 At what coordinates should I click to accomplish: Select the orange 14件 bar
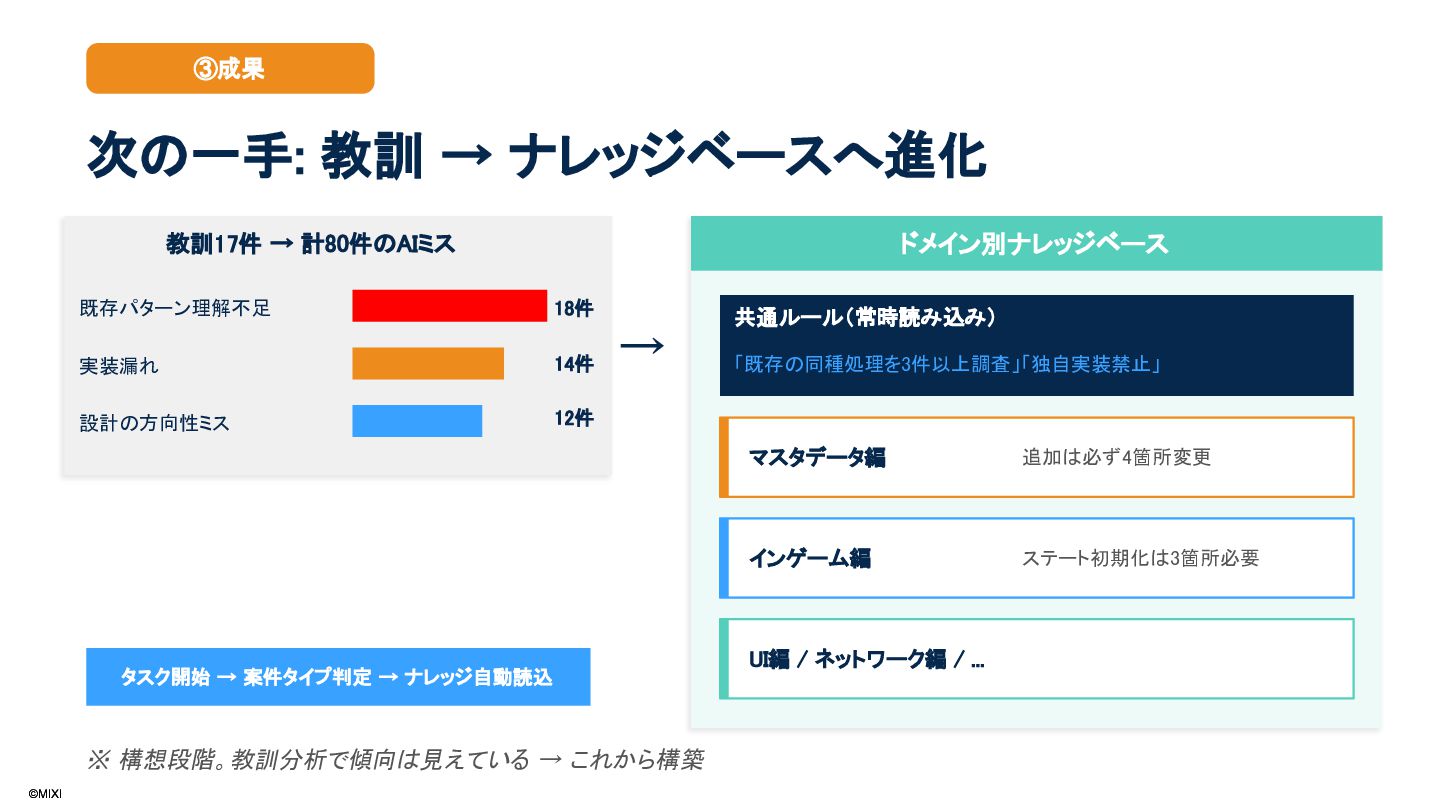428,364
